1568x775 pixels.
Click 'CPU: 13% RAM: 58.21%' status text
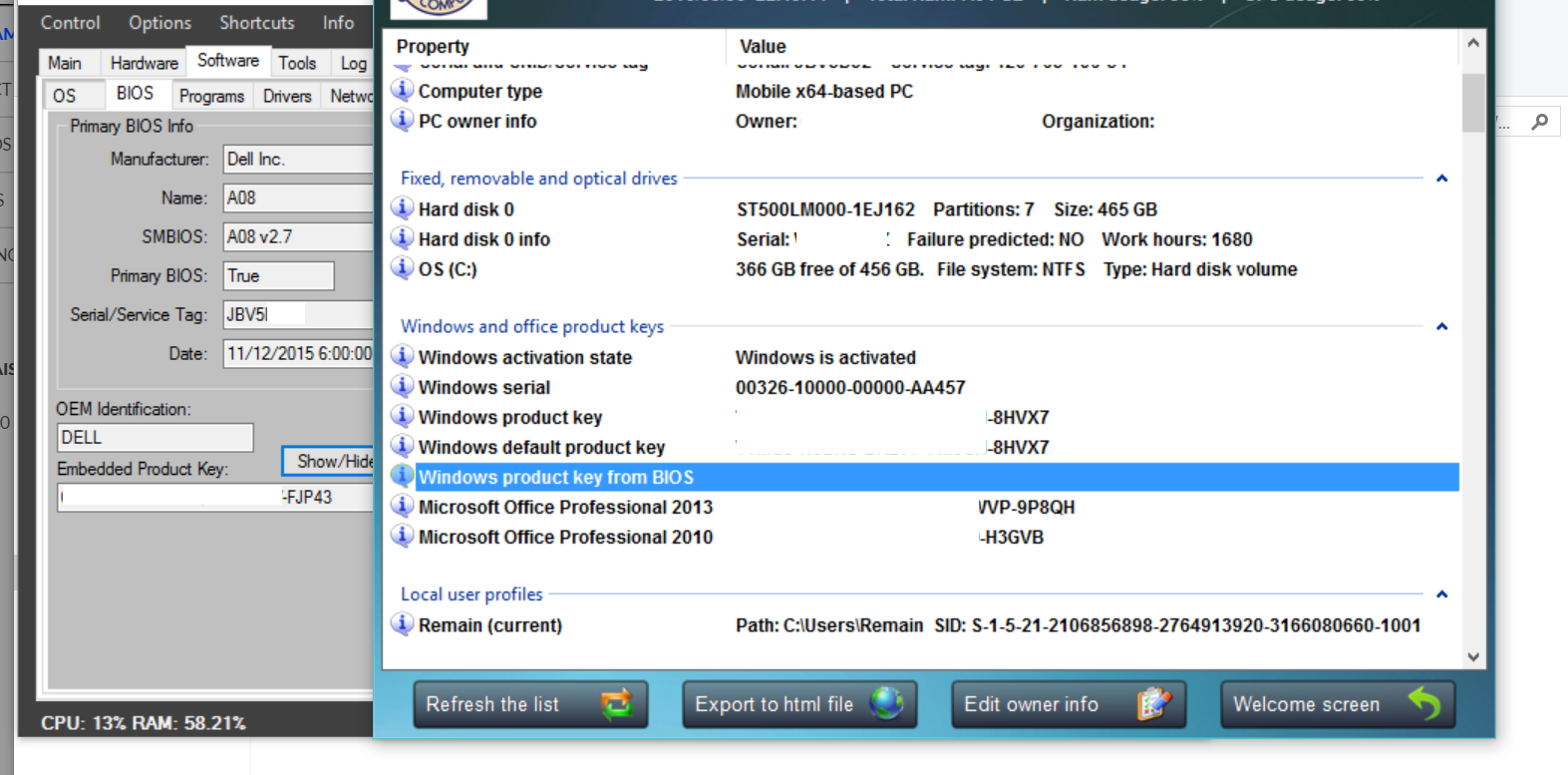click(143, 722)
